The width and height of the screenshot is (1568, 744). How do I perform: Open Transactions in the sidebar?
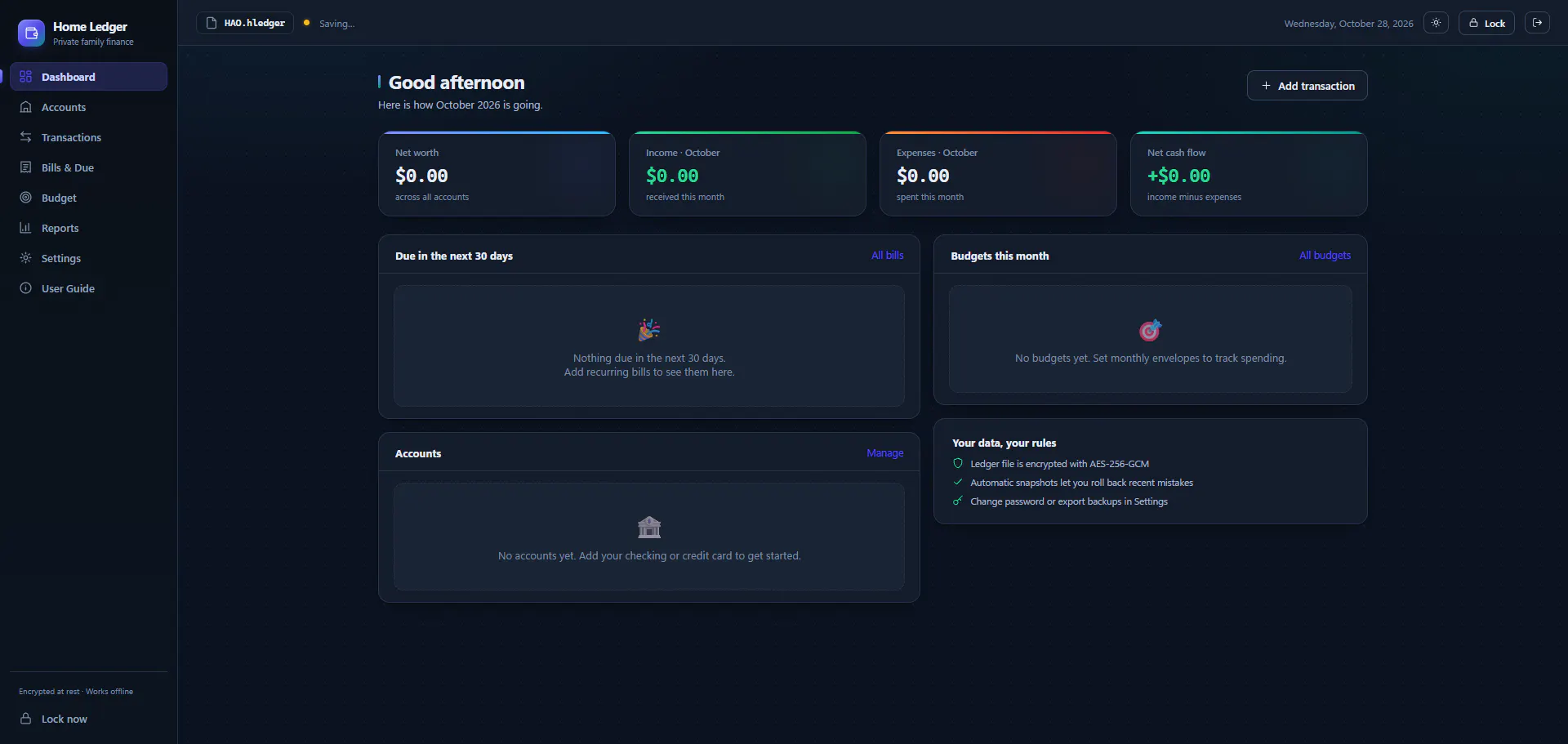[88, 137]
